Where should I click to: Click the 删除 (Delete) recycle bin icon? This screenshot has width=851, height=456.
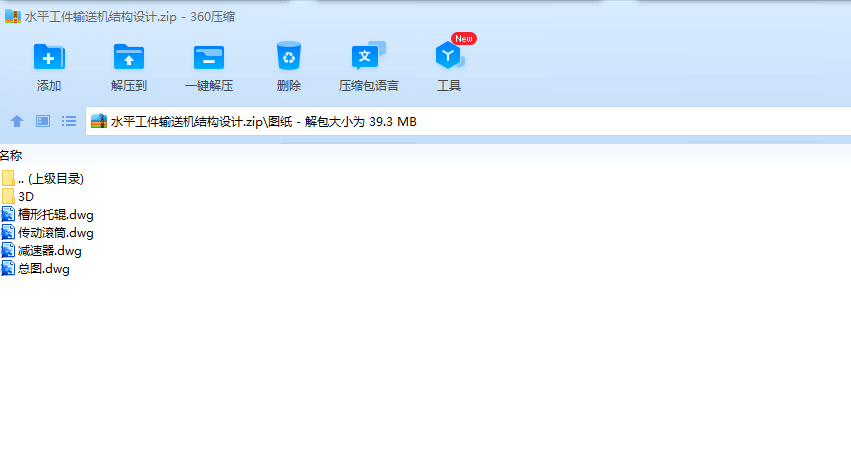(x=289, y=56)
